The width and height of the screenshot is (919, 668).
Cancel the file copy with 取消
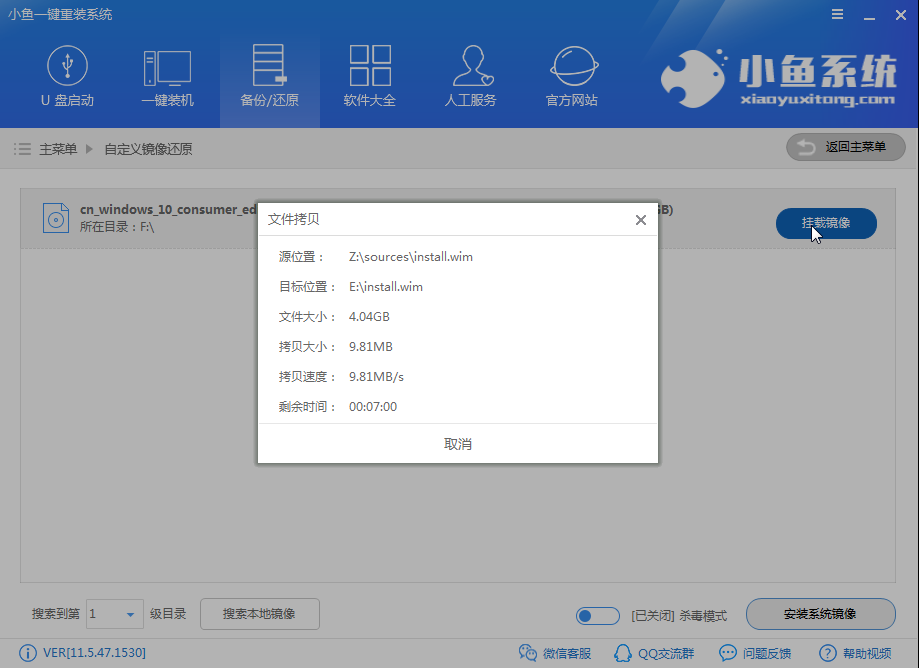coord(457,443)
